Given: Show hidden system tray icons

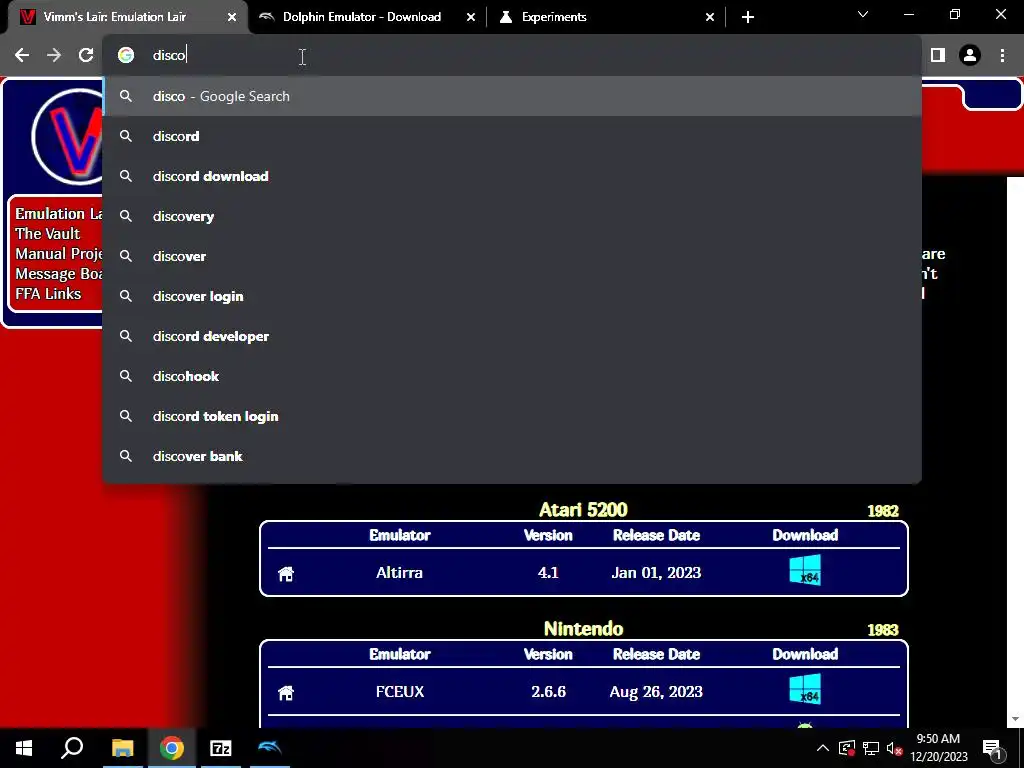Looking at the screenshot, I should pyautogui.click(x=823, y=748).
